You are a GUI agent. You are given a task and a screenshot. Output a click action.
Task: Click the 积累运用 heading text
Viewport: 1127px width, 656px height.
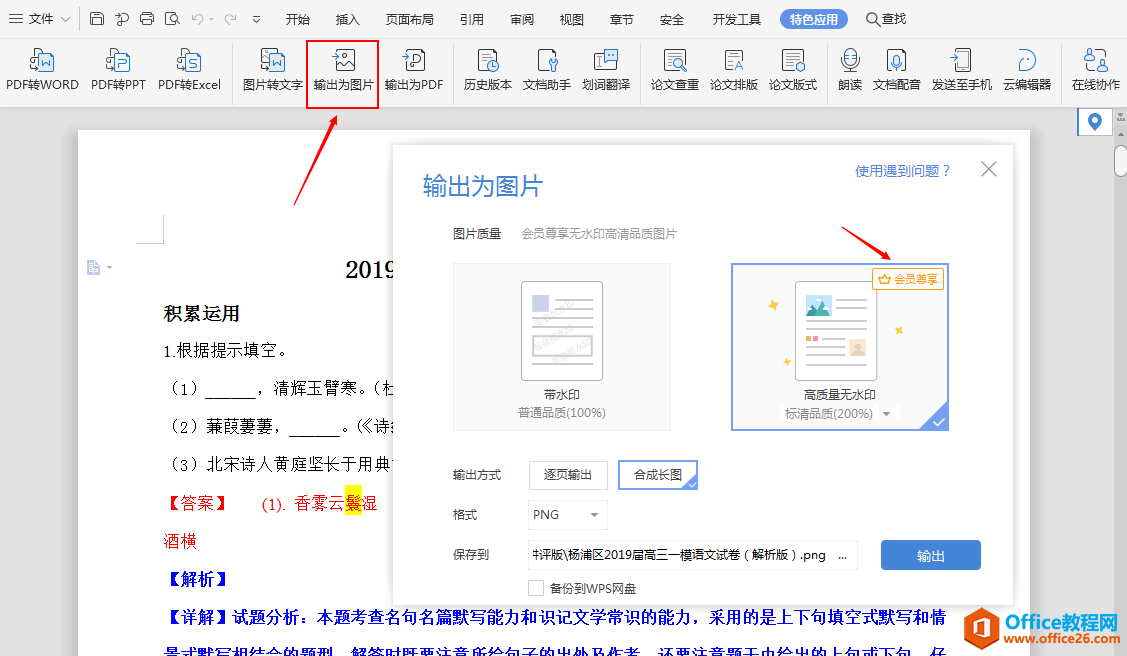[201, 313]
